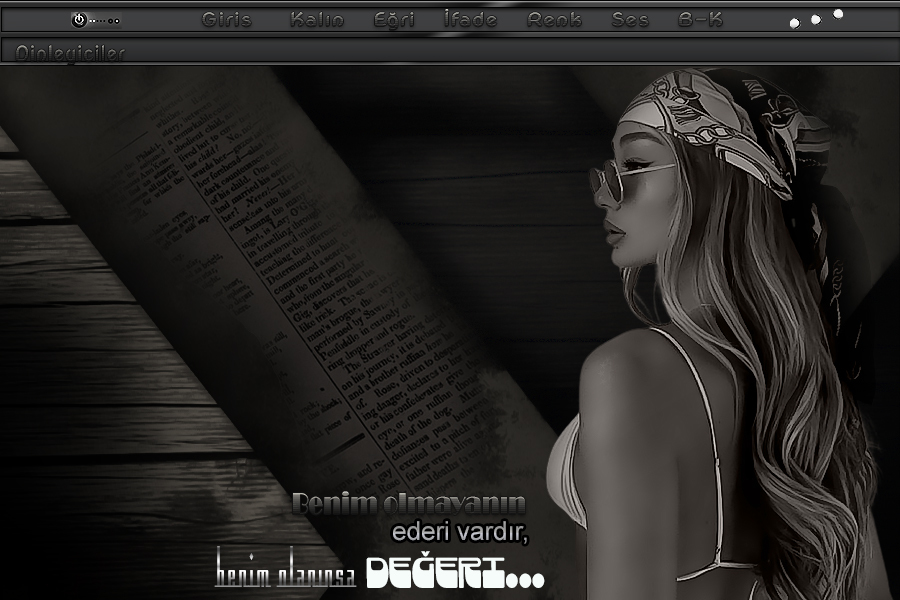Open the İfade emoticon picker

pyautogui.click(x=469, y=20)
